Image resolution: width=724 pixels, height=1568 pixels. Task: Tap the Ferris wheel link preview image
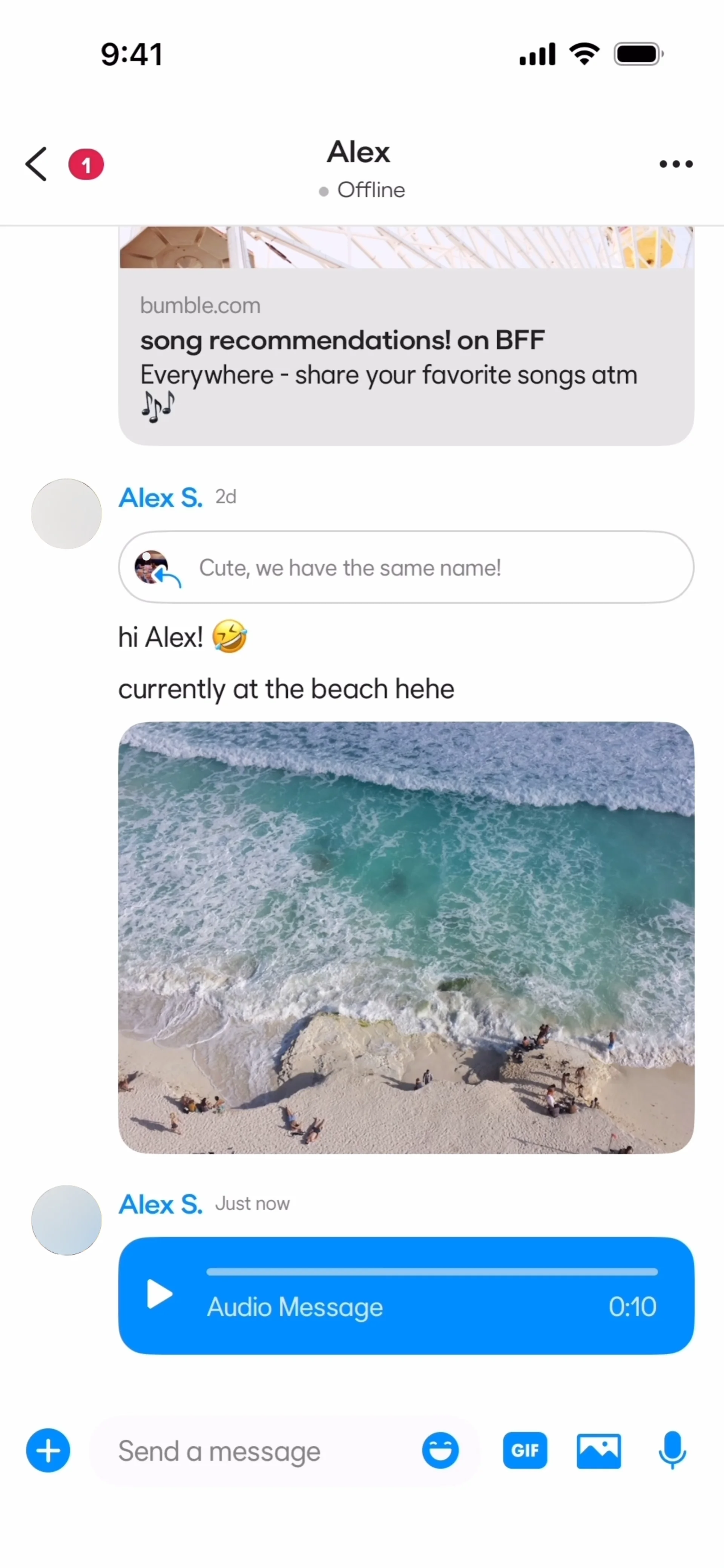coord(406,247)
